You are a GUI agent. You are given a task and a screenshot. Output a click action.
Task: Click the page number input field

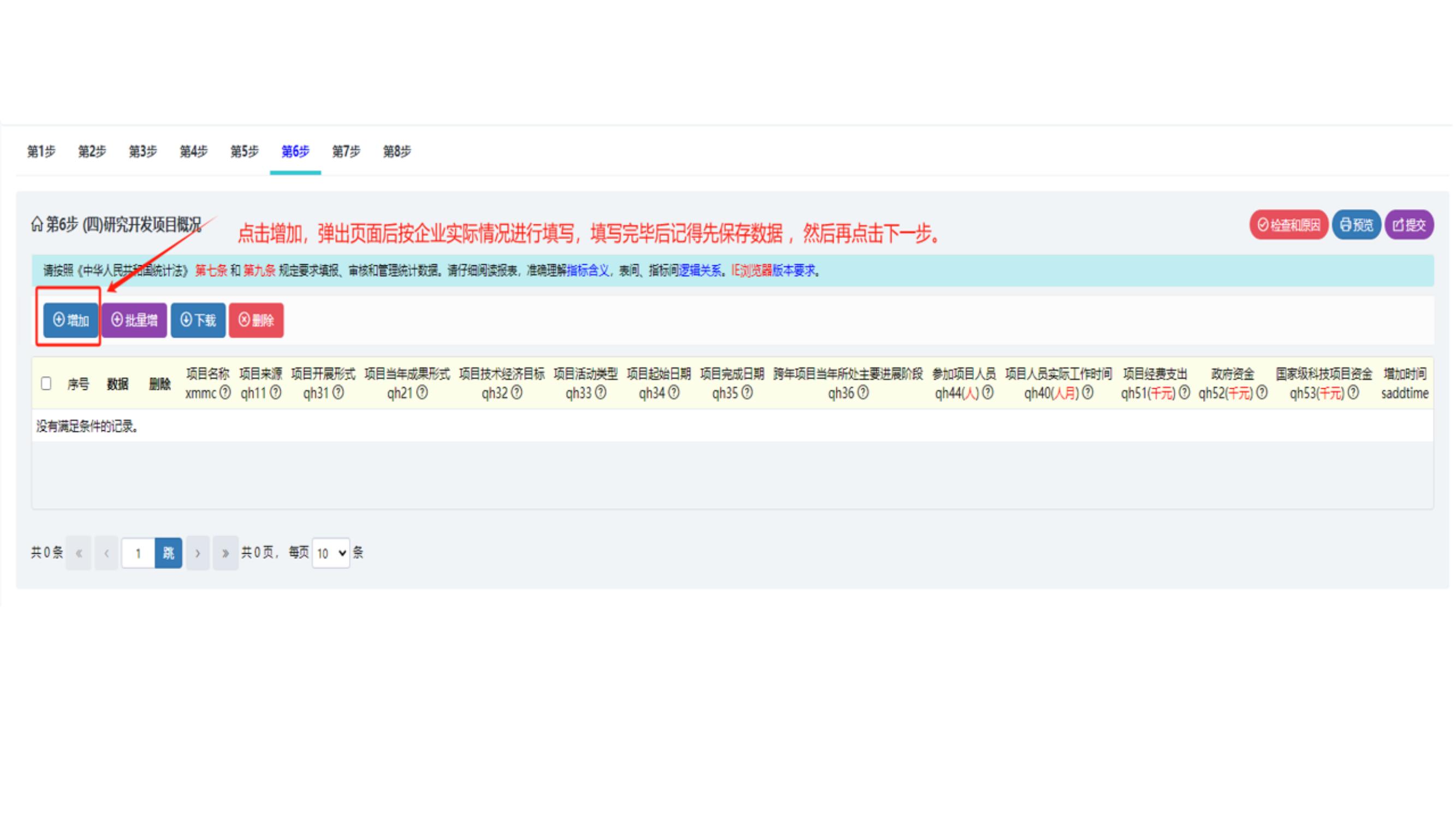(x=138, y=553)
